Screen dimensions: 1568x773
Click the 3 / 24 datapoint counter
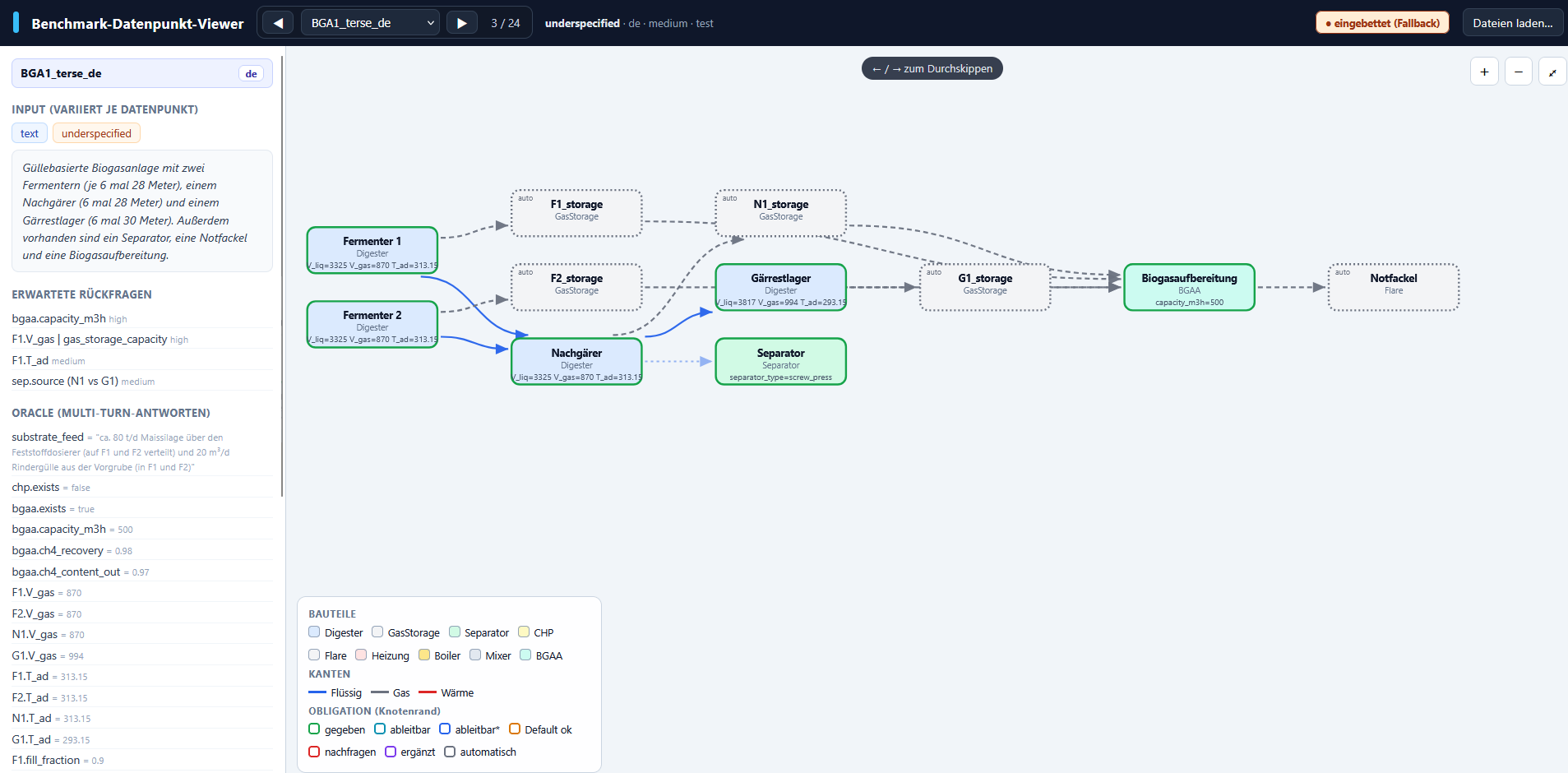pyautogui.click(x=506, y=23)
